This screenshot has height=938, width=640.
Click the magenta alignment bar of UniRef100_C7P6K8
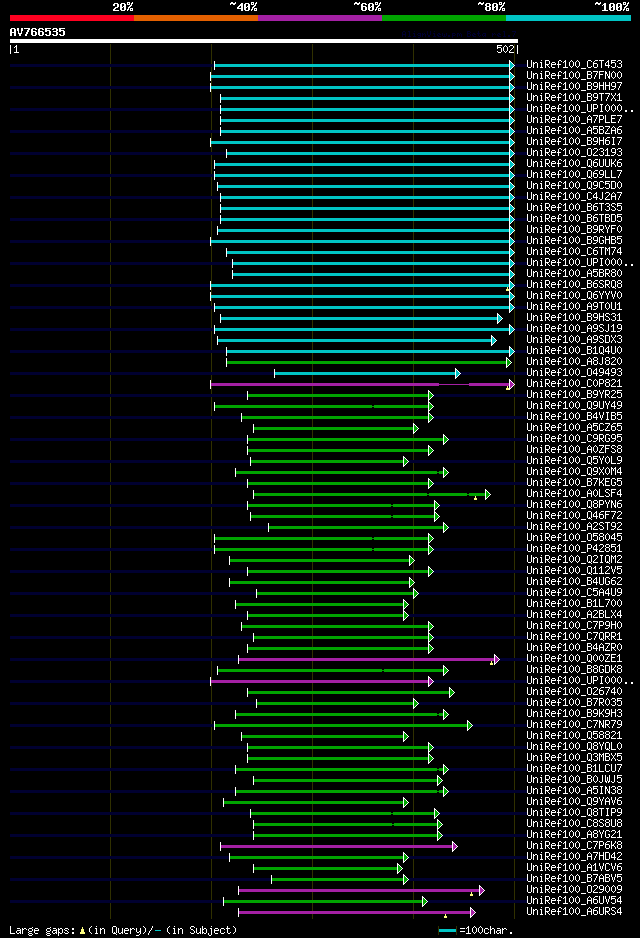pyautogui.click(x=337, y=846)
